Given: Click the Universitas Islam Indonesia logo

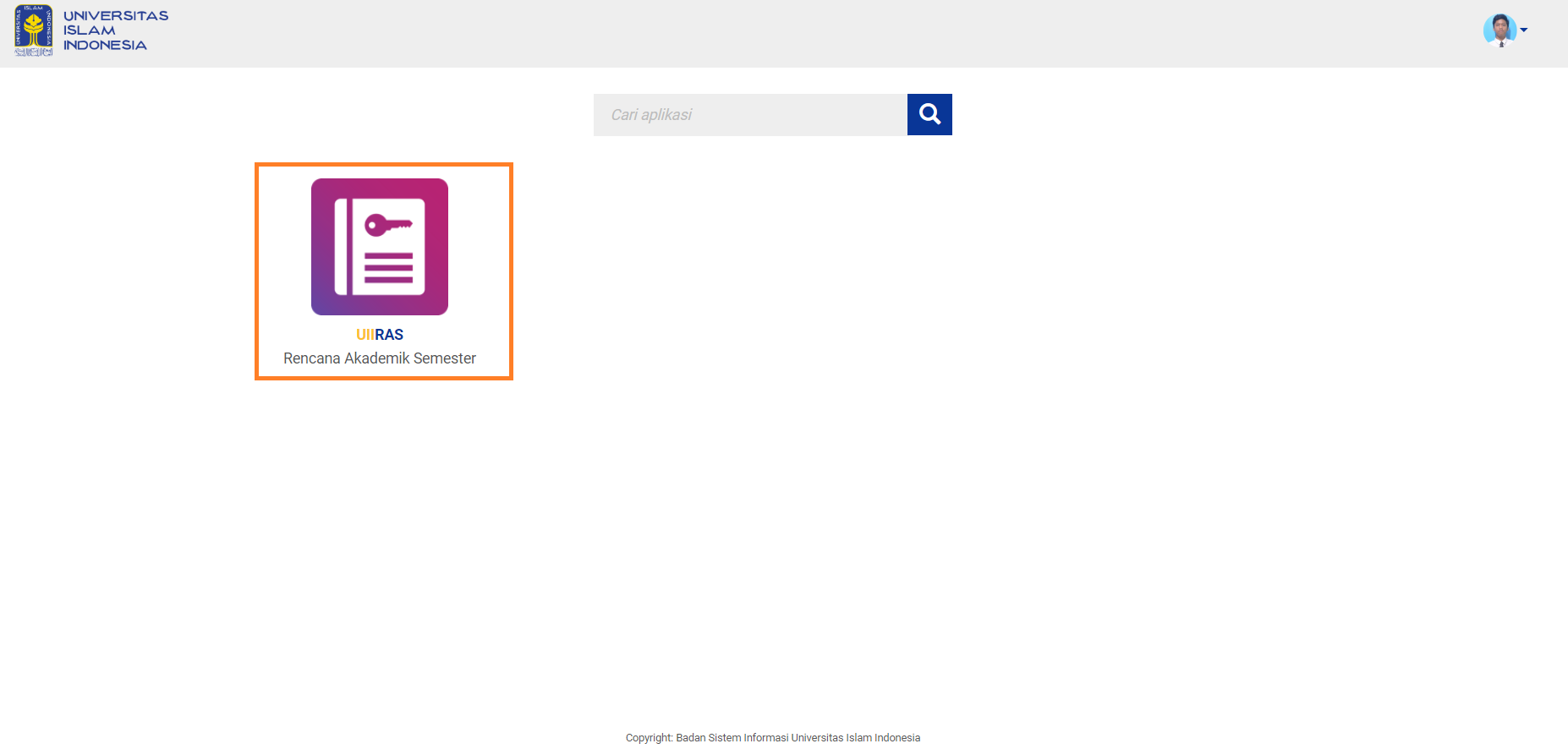Looking at the screenshot, I should coord(91,30).
